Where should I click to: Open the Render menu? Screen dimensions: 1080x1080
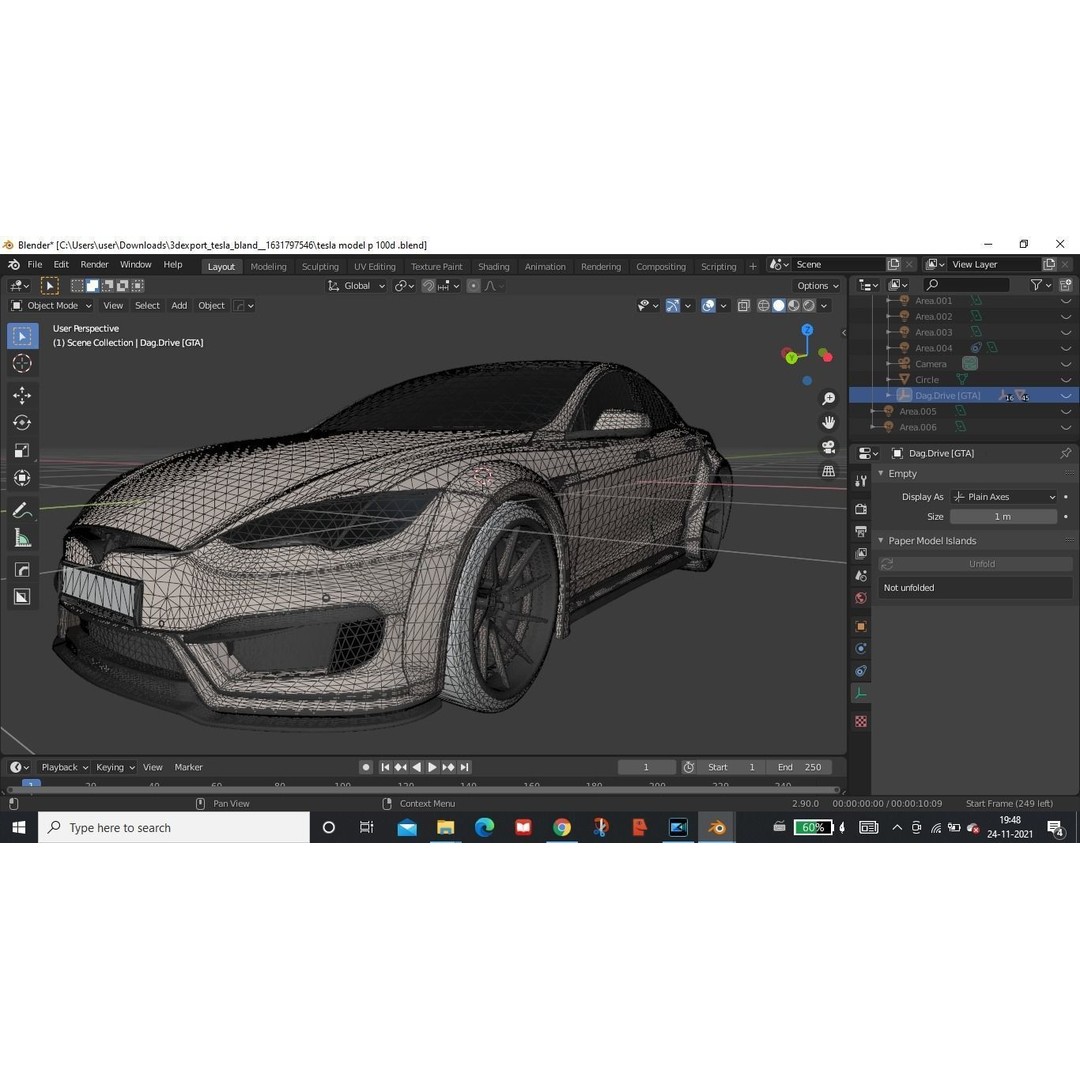point(94,264)
